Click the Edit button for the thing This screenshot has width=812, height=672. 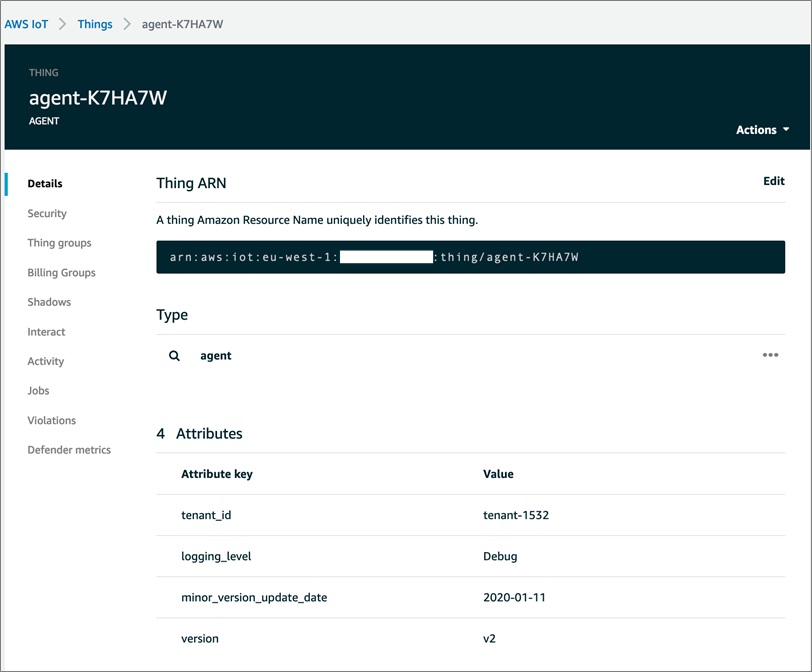(774, 181)
